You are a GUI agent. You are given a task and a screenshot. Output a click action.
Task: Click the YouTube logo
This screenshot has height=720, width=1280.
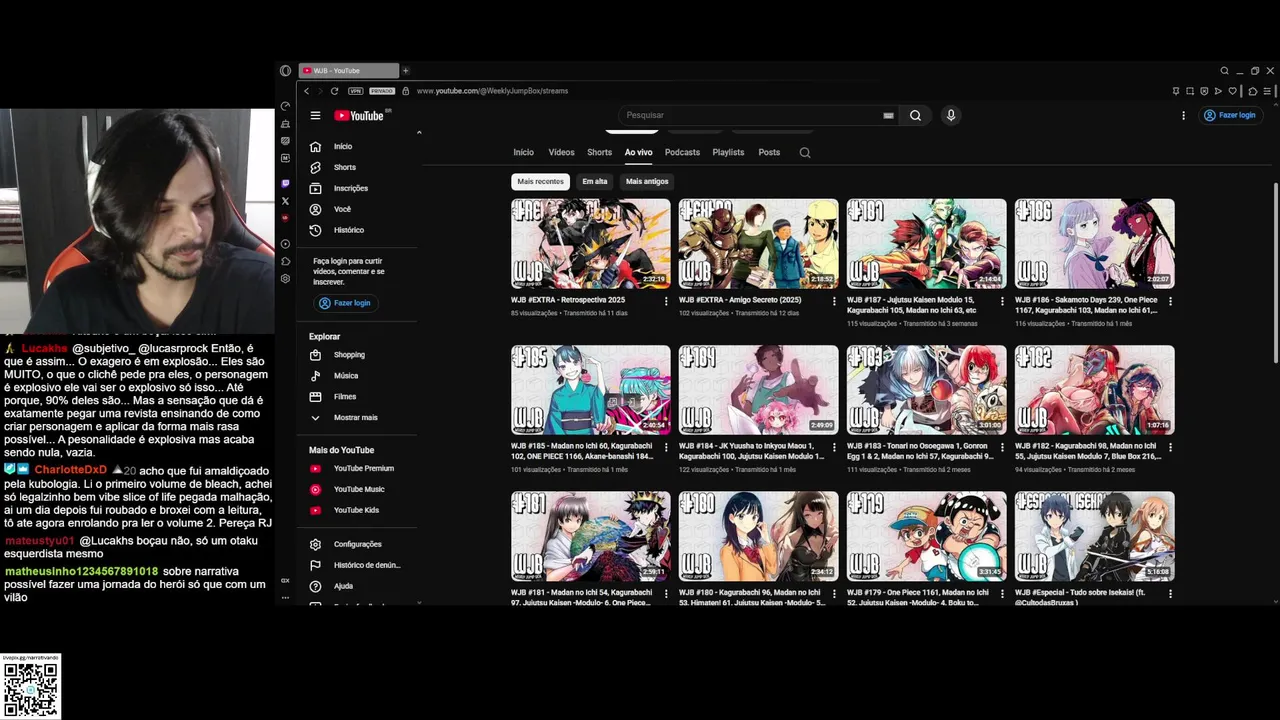pos(359,115)
